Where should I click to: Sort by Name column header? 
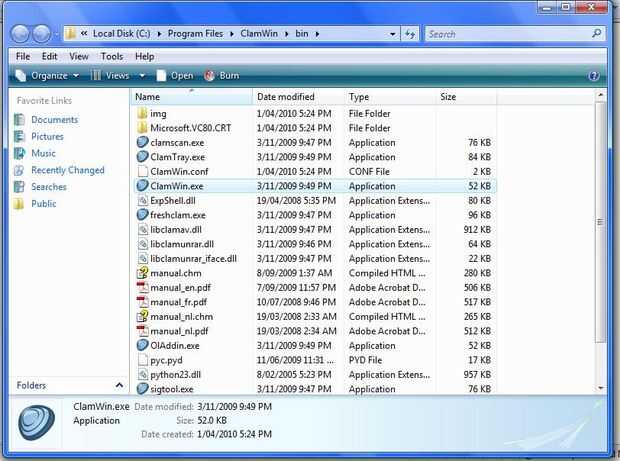(x=191, y=97)
